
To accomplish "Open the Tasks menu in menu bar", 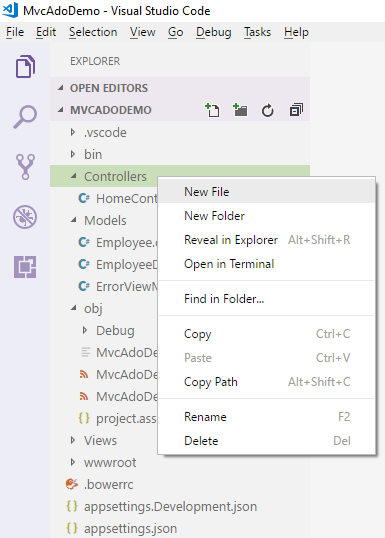I will click(257, 32).
